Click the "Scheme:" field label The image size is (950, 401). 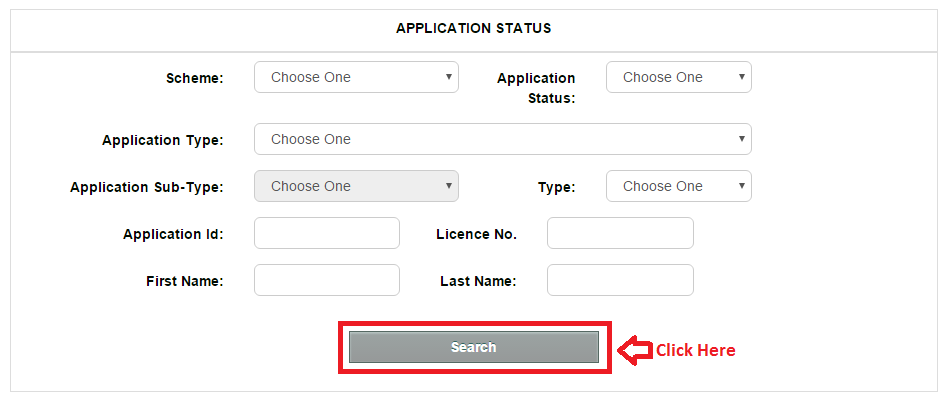pos(195,78)
